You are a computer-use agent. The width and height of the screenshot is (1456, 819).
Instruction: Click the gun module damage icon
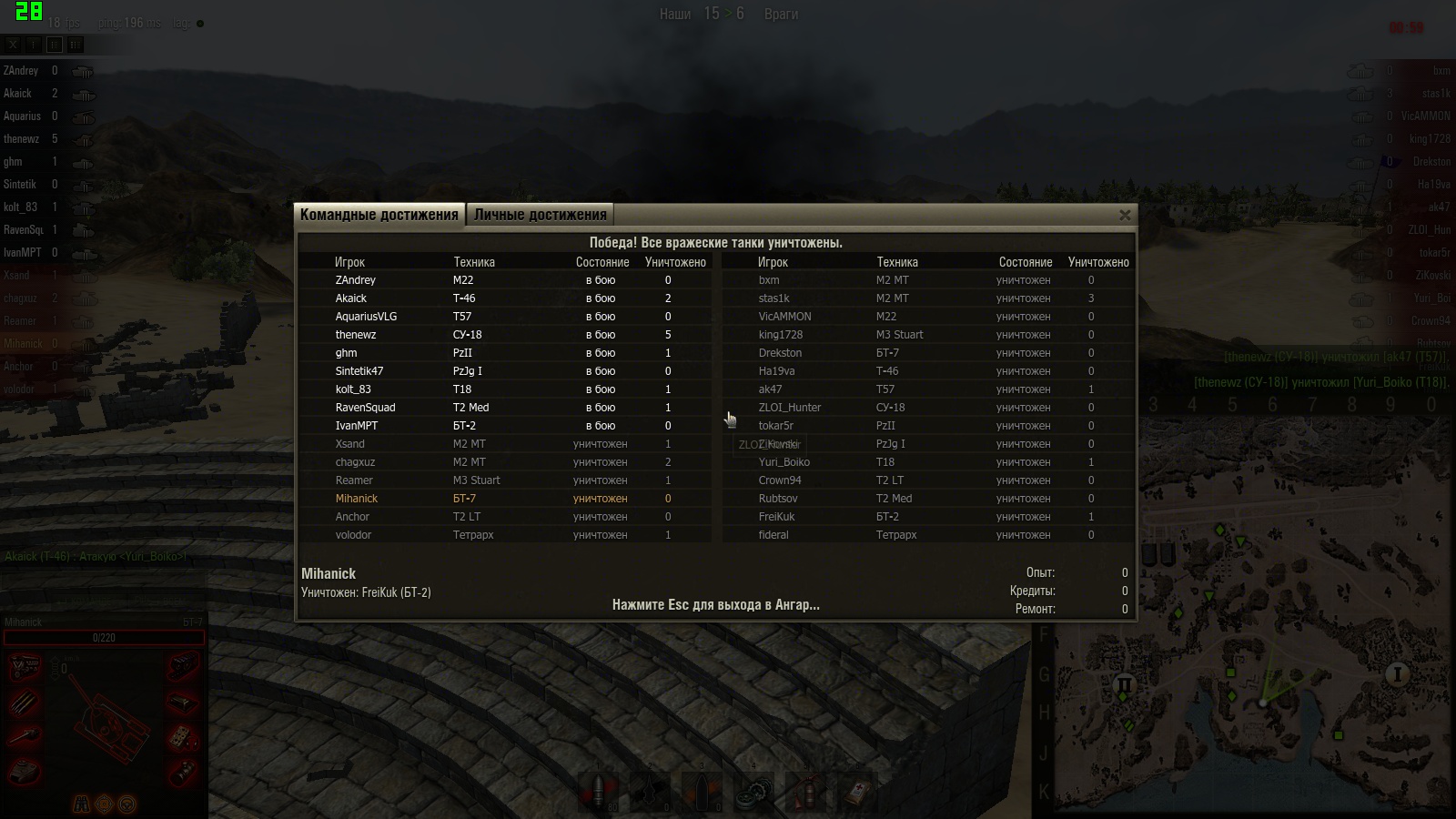[x=25, y=737]
